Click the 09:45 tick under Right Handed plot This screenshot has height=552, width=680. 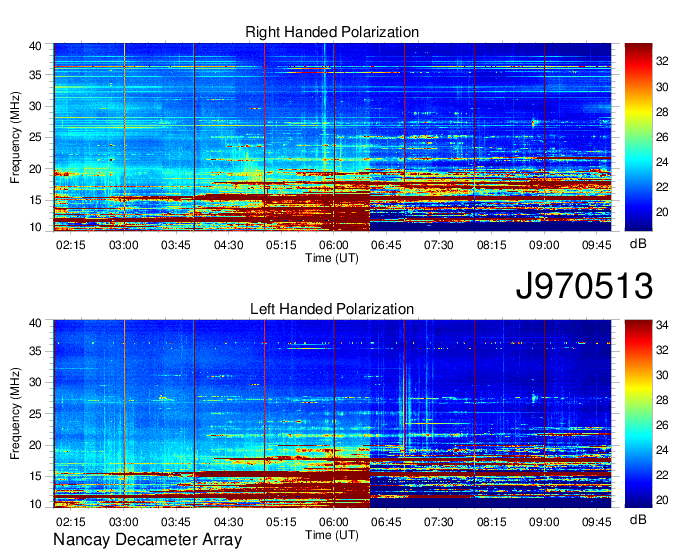[597, 245]
